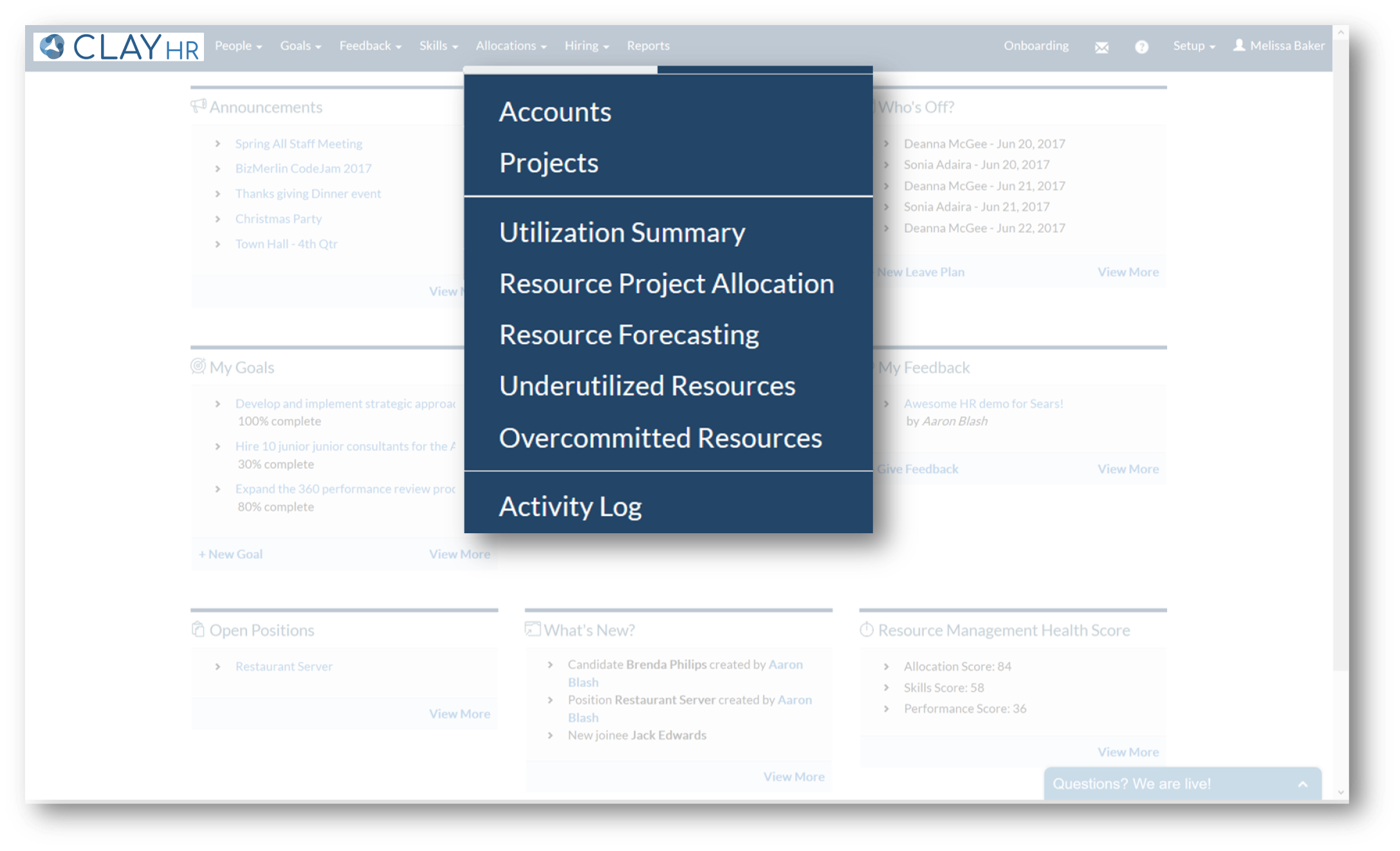Open the People dropdown menu
Viewport: 1400px width, 851px height.
[238, 46]
